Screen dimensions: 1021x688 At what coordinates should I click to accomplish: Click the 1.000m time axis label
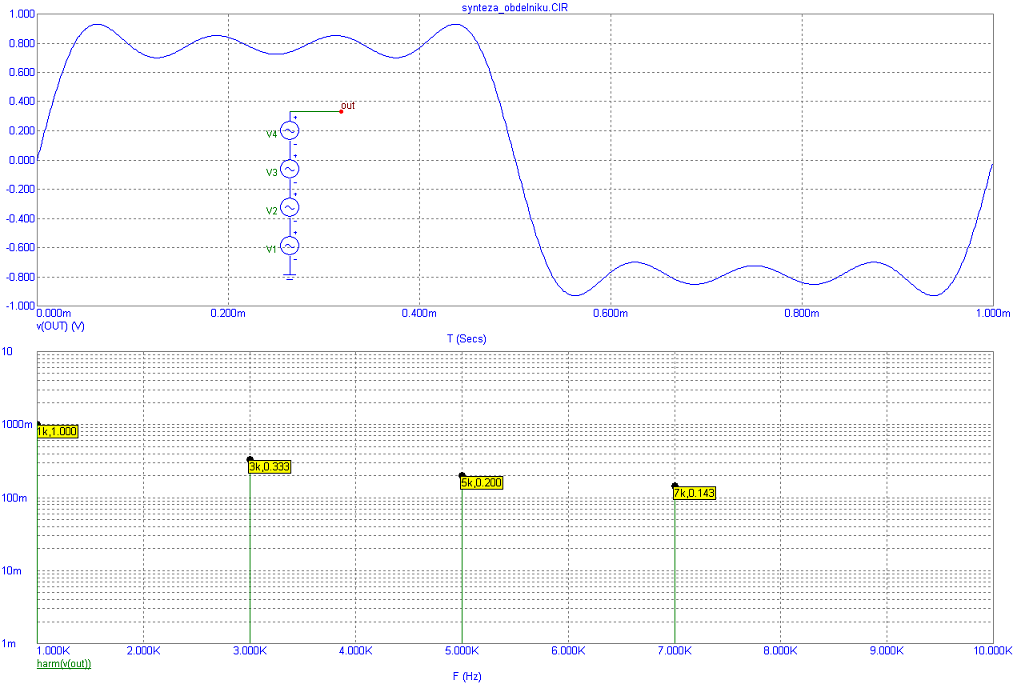(992, 314)
